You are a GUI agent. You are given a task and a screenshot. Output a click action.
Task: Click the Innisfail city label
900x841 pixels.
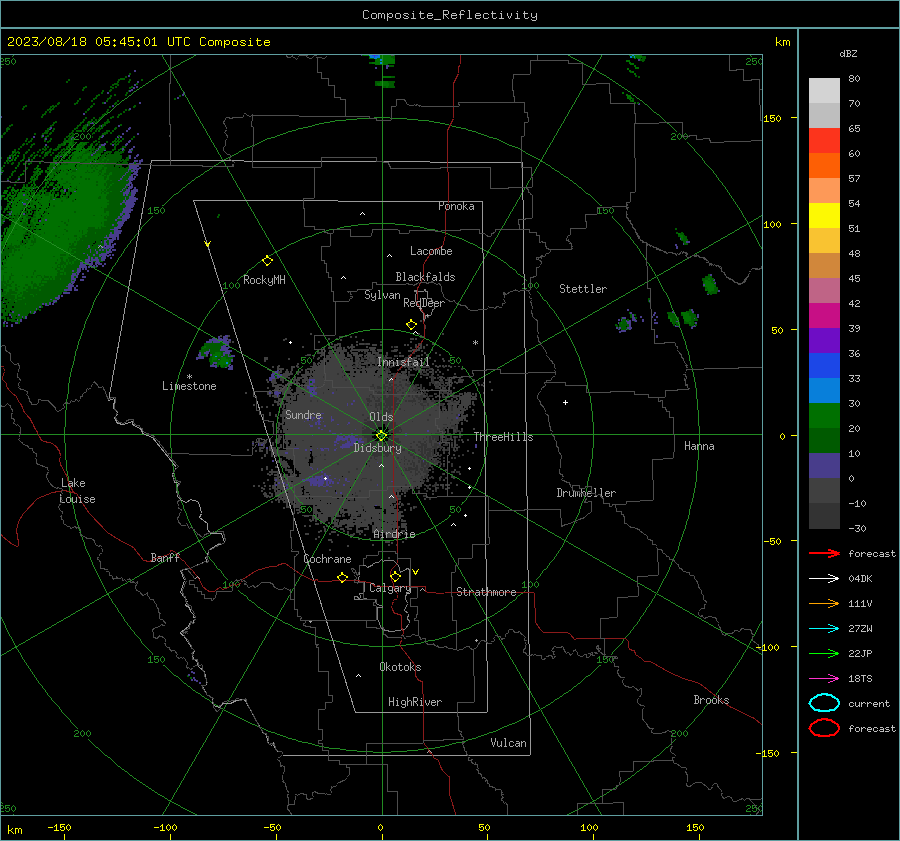(x=403, y=362)
